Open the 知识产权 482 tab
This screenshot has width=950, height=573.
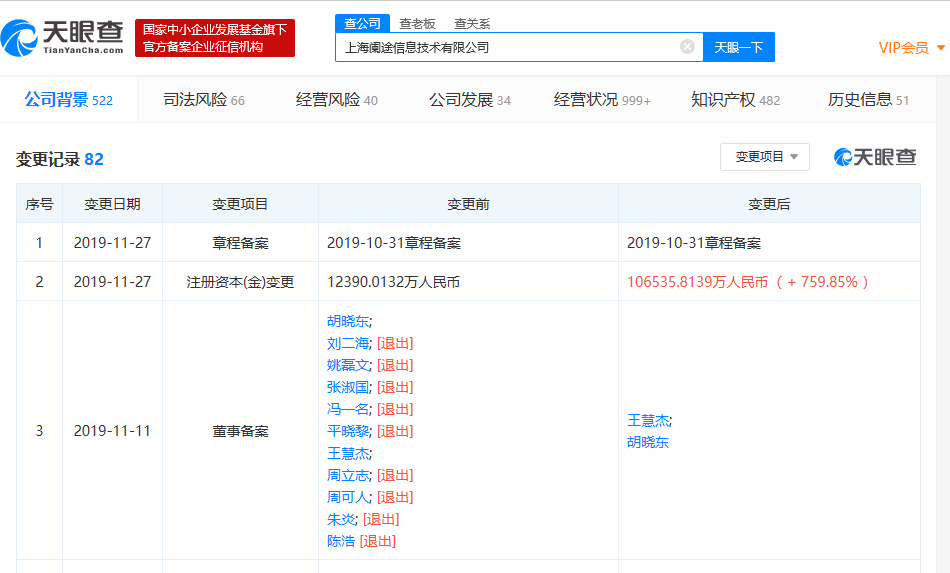pos(736,100)
